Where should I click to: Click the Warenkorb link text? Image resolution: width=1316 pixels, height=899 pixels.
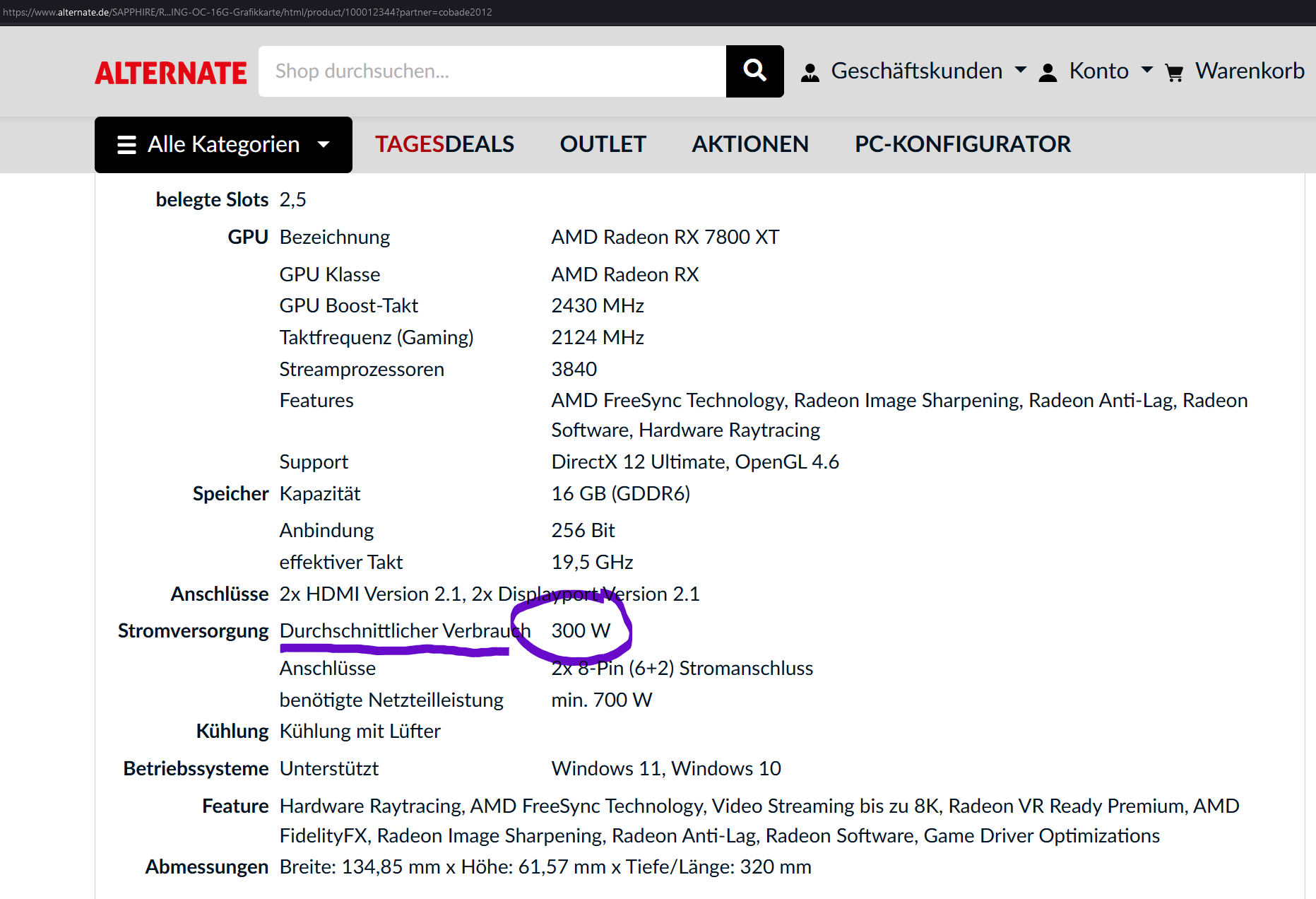click(1250, 71)
